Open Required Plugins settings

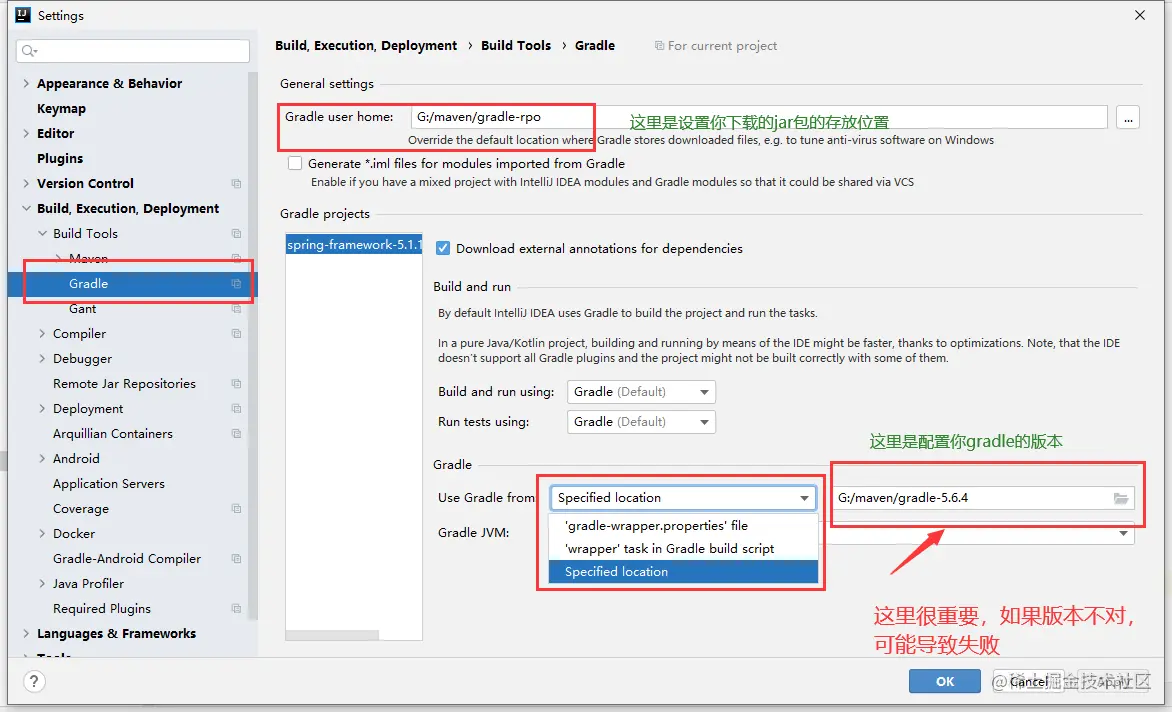[x=102, y=609]
